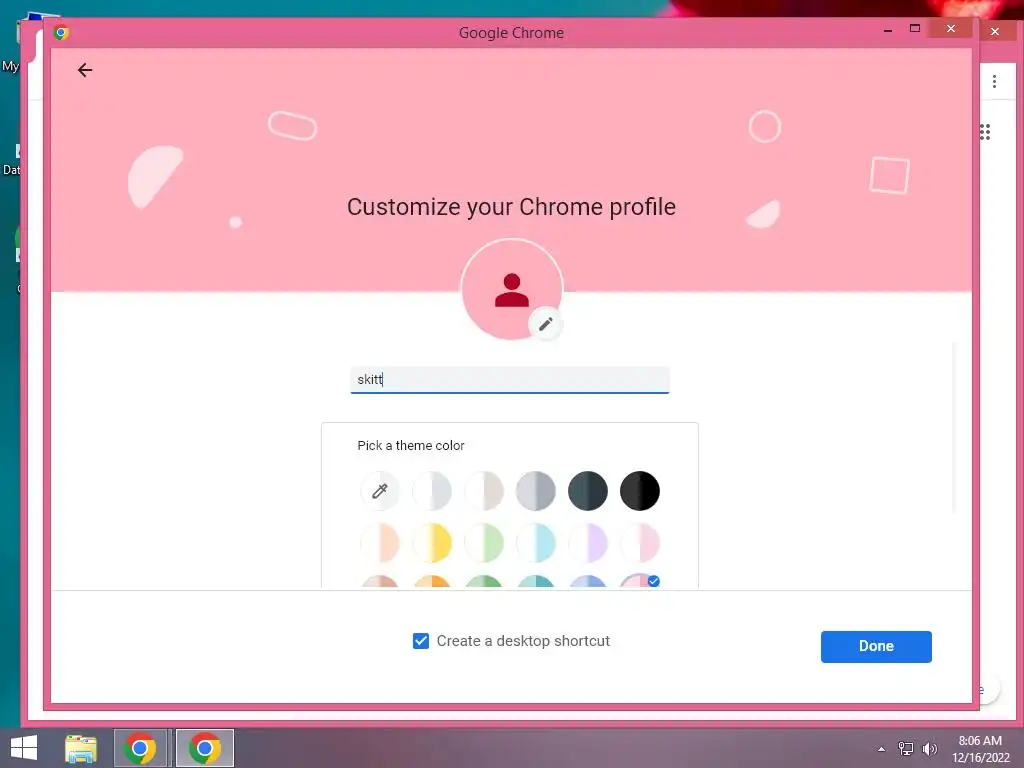Viewport: 1024px width, 768px height.
Task: Click the profile avatar circle
Action: [511, 289]
